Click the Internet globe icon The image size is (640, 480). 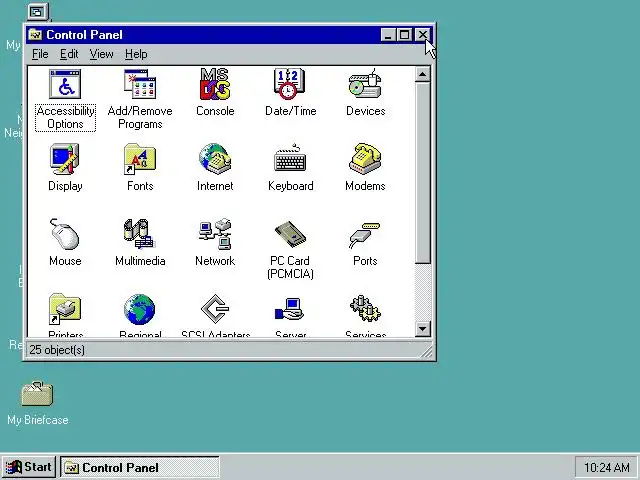[x=215, y=159]
